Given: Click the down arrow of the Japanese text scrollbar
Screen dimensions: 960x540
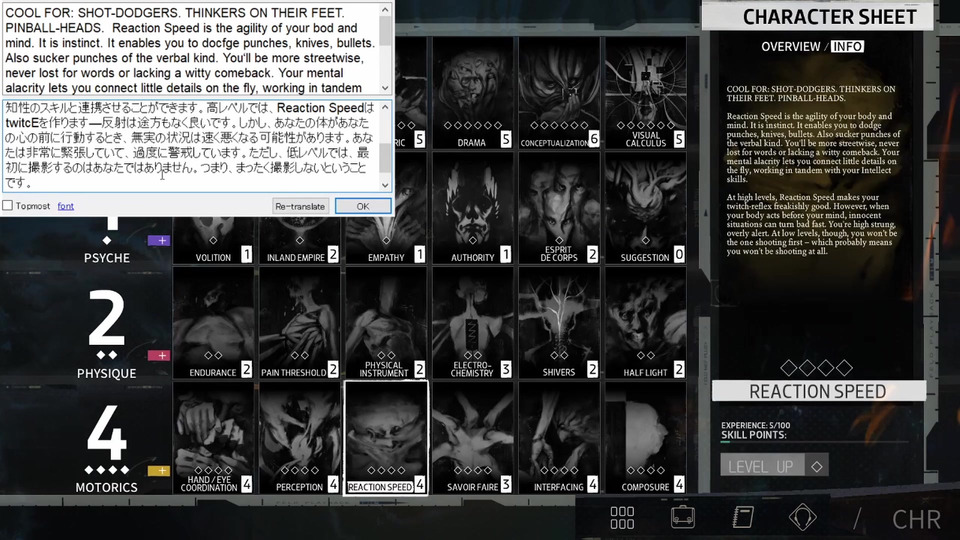Looking at the screenshot, I should click(x=385, y=185).
